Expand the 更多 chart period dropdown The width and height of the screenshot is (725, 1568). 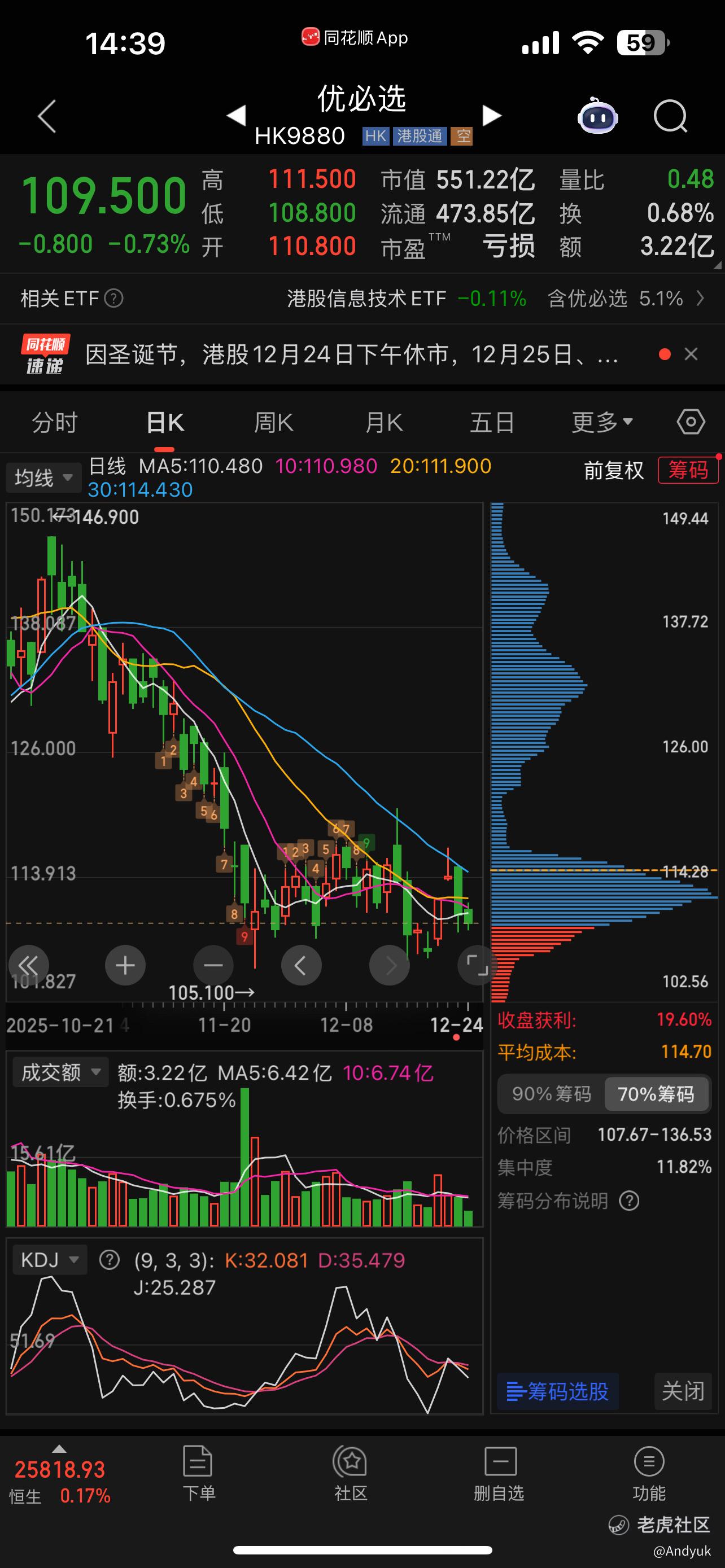(602, 422)
